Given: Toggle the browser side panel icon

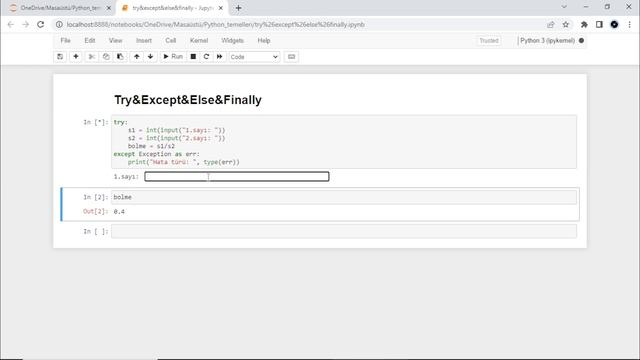Looking at the screenshot, I should [x=599, y=24].
